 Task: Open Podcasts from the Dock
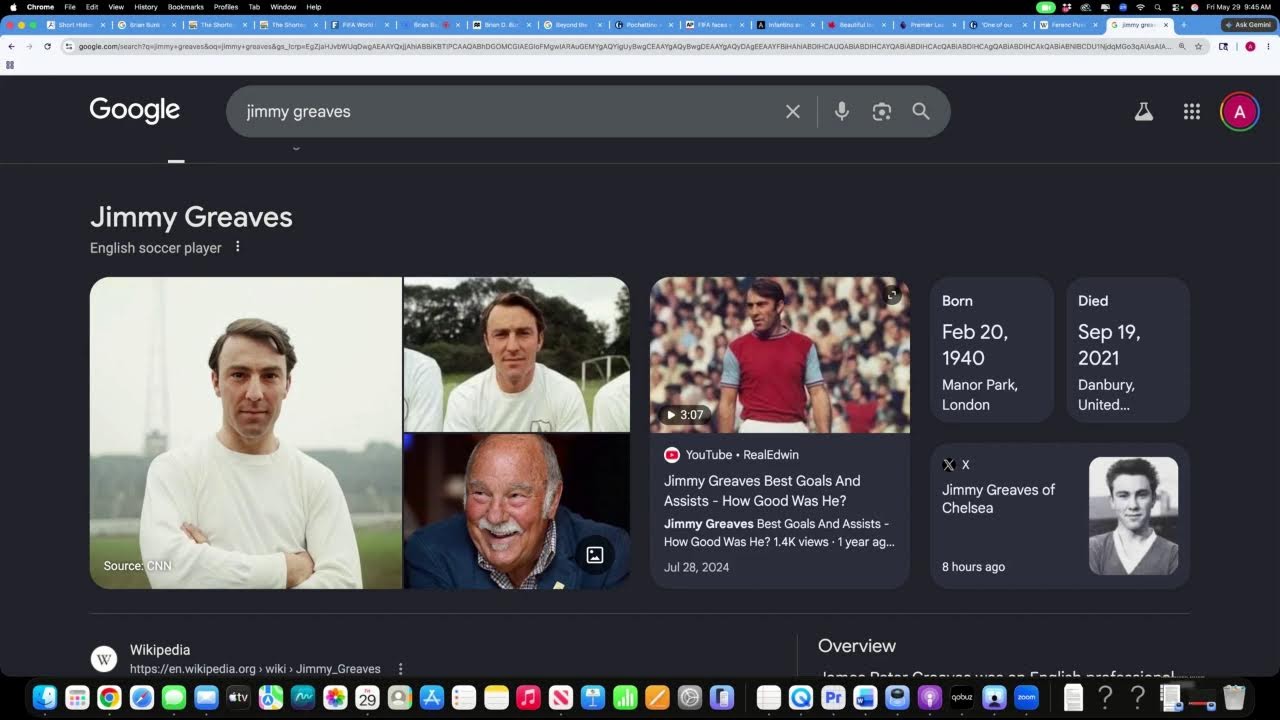929,697
